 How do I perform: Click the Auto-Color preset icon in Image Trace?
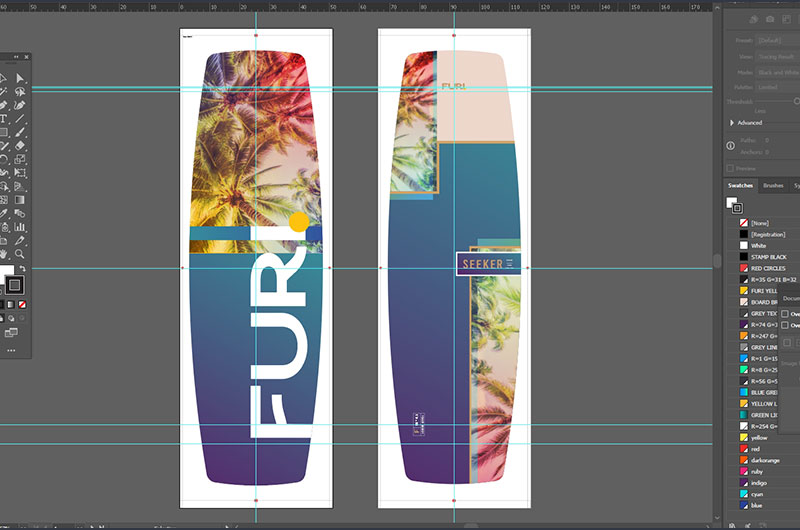click(x=754, y=19)
